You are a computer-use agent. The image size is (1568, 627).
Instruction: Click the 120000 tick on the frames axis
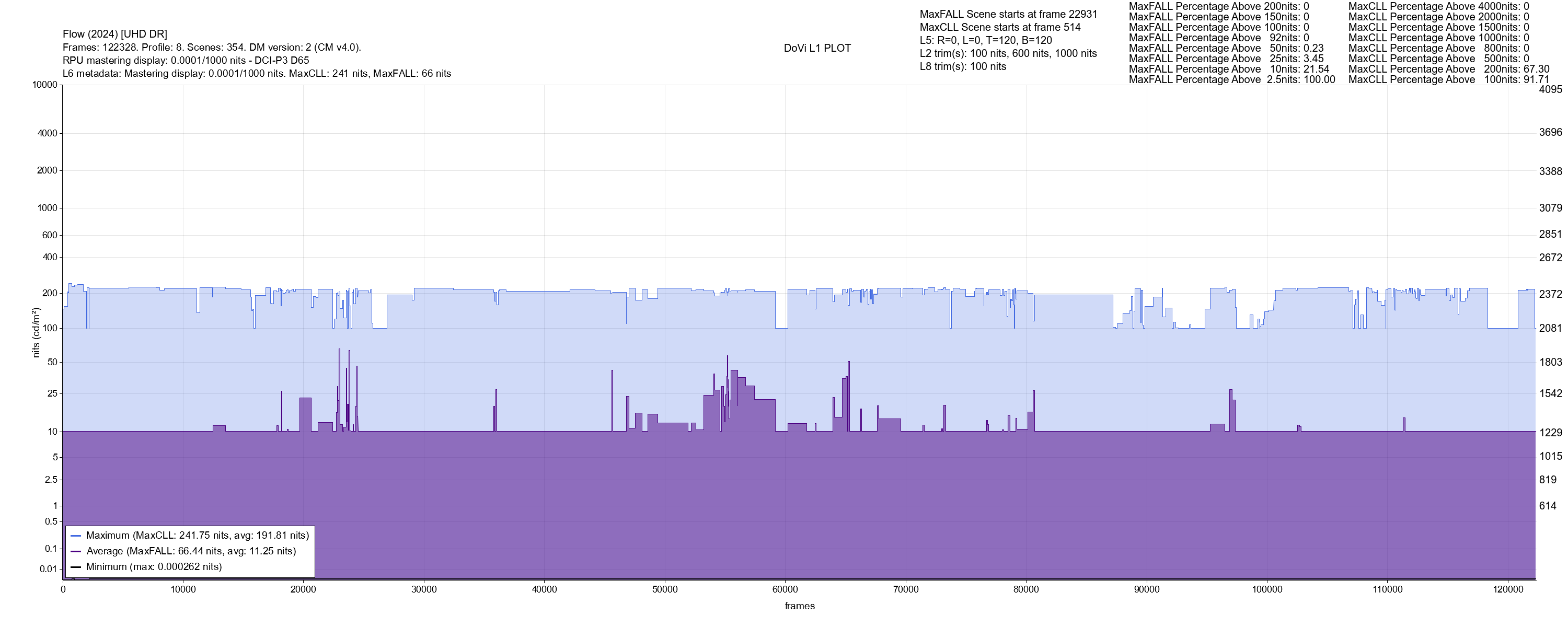tap(1508, 590)
